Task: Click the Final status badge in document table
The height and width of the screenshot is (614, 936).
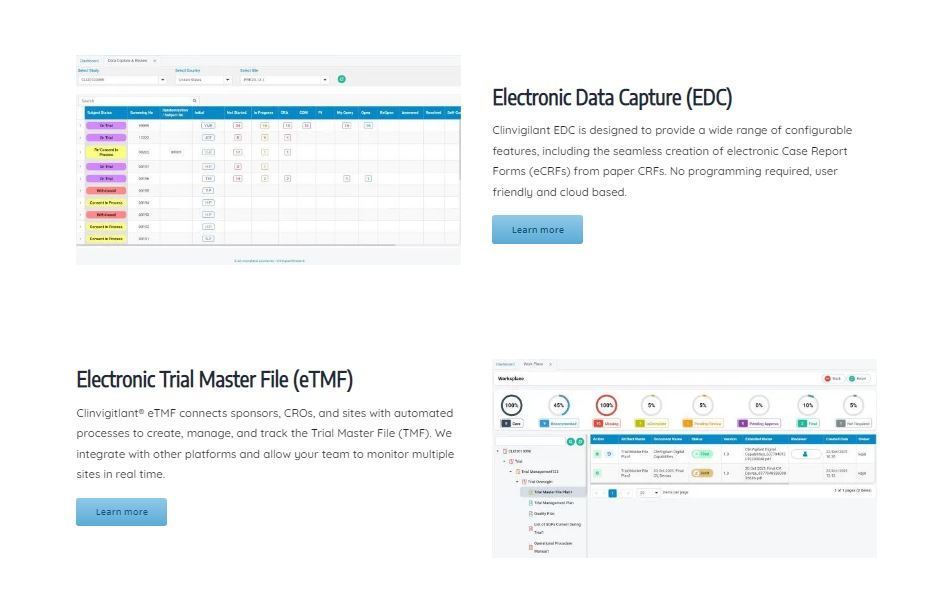Action: 702,454
